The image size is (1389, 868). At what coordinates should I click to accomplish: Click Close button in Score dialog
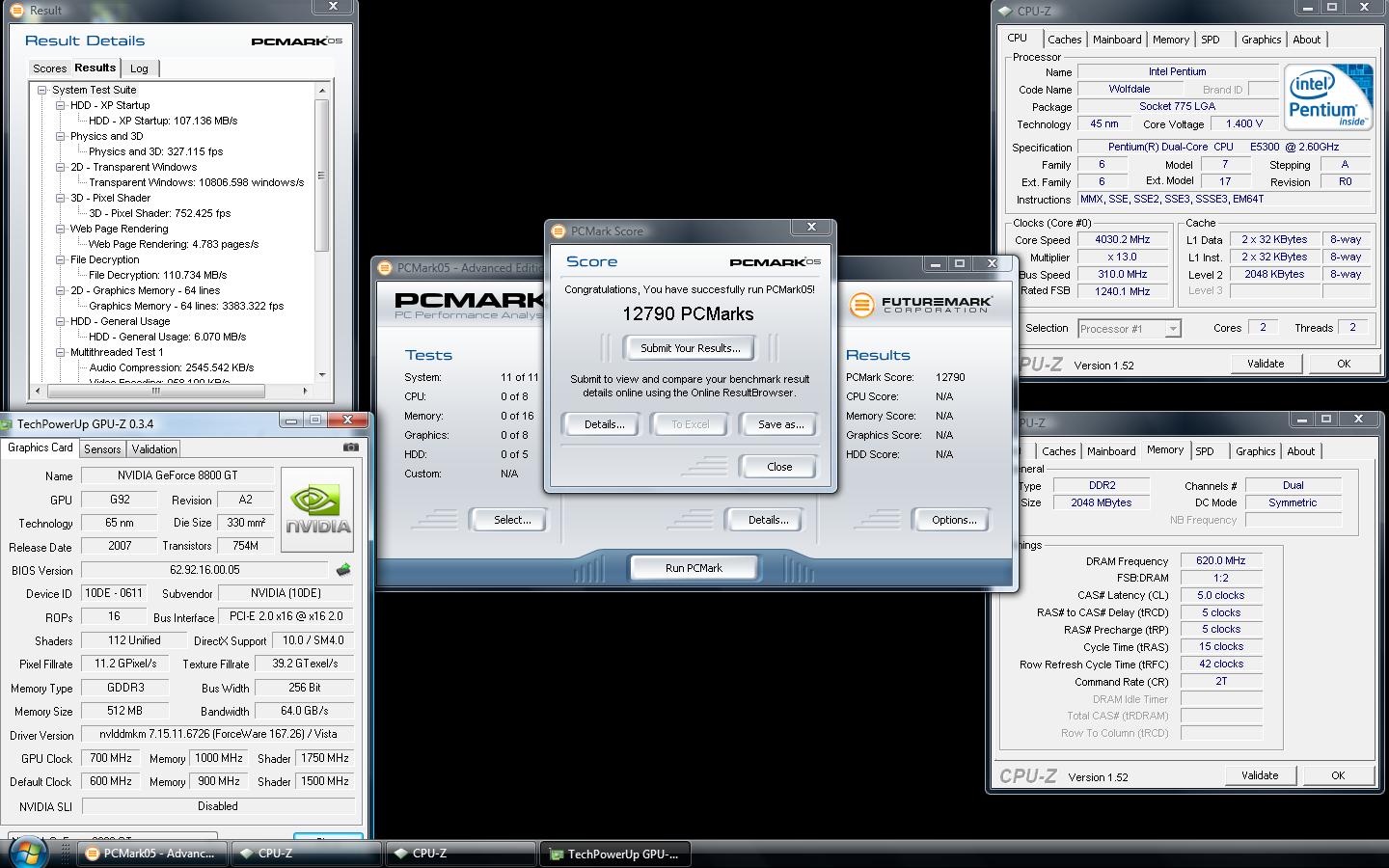pyautogui.click(x=779, y=467)
